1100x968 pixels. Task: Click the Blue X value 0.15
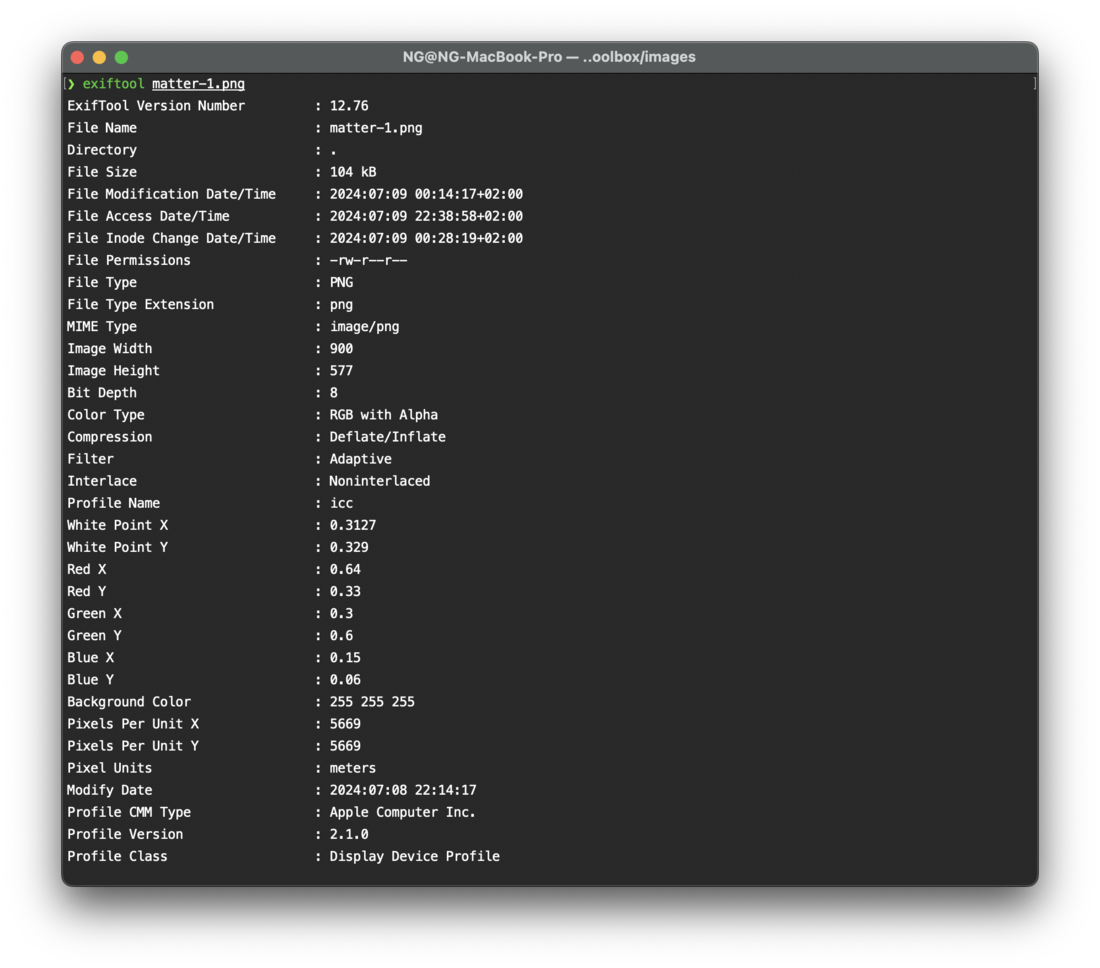click(x=345, y=658)
